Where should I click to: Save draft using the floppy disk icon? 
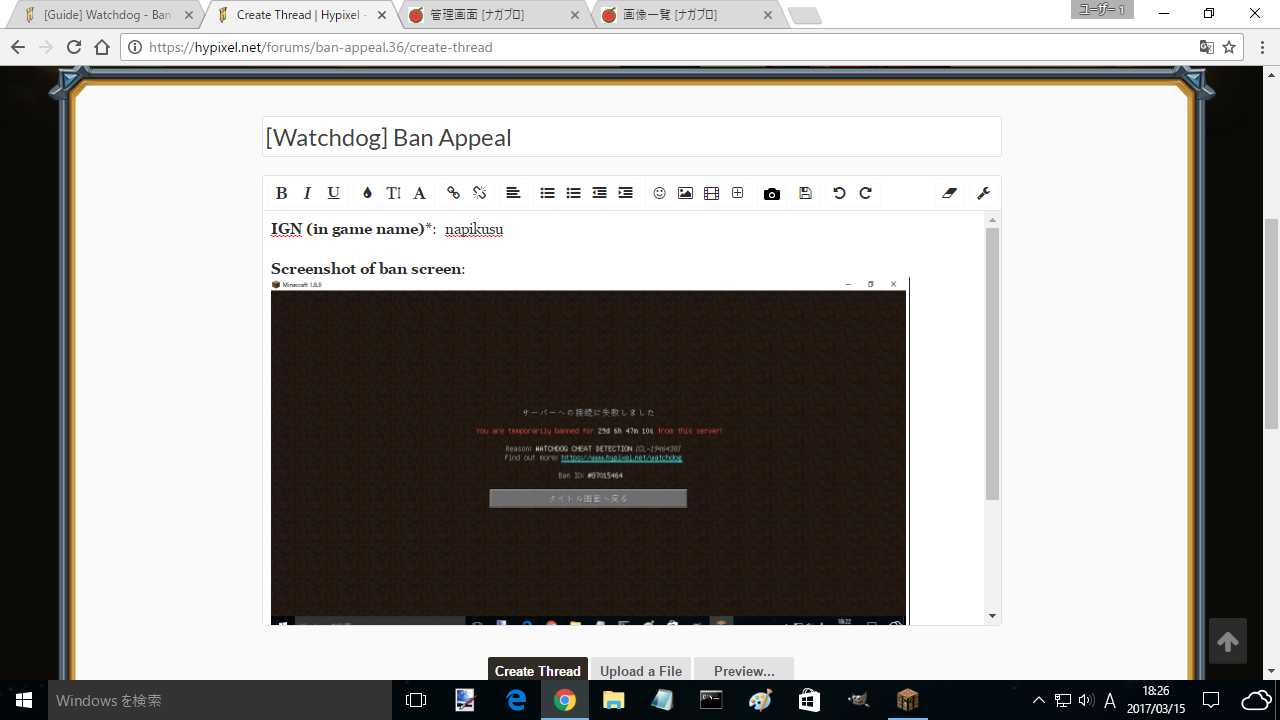click(x=805, y=193)
